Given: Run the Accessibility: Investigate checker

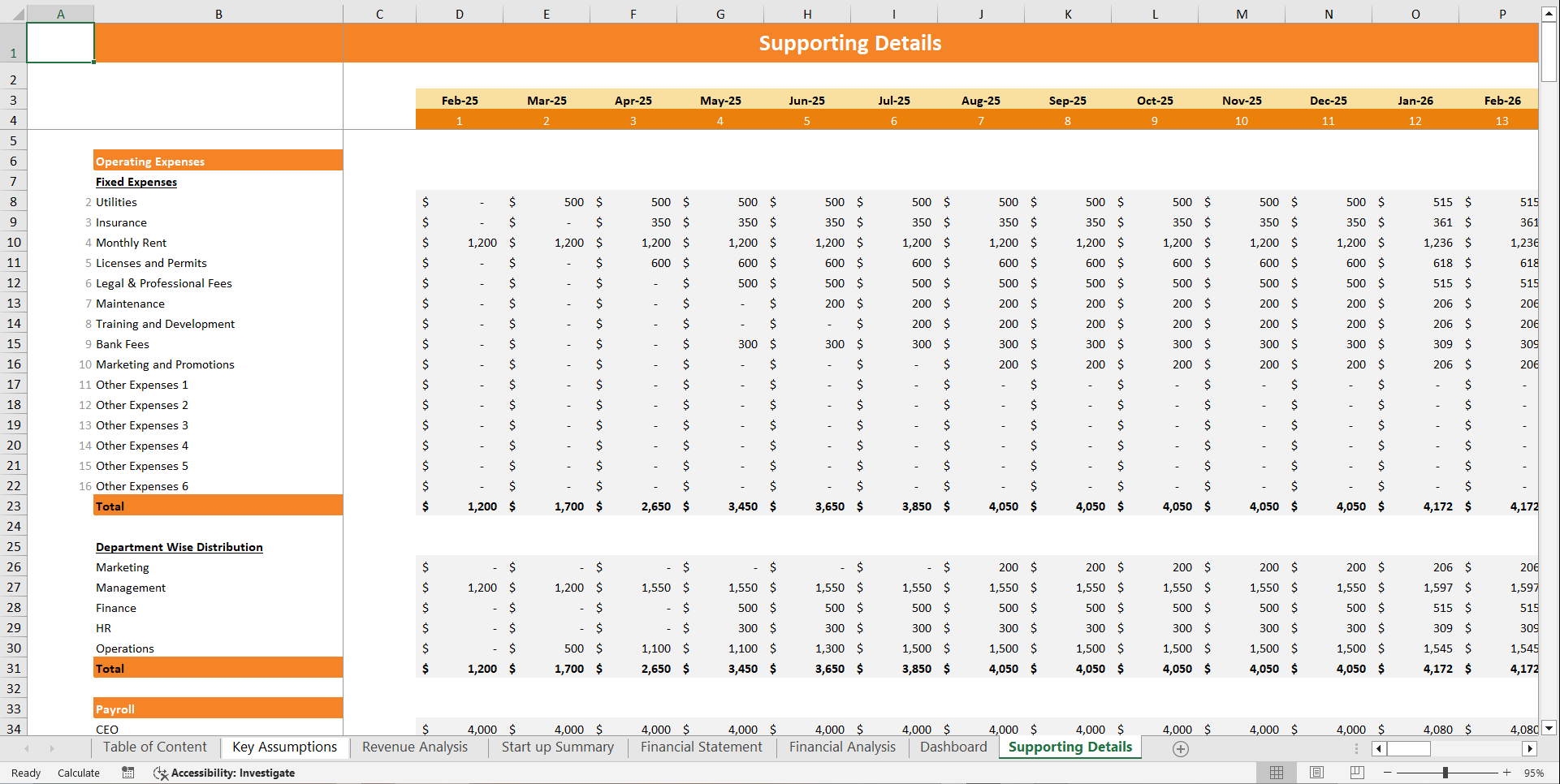Looking at the screenshot, I should click(x=224, y=773).
